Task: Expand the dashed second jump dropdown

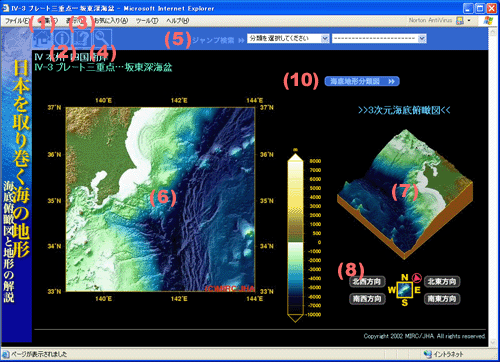Action: point(379,38)
